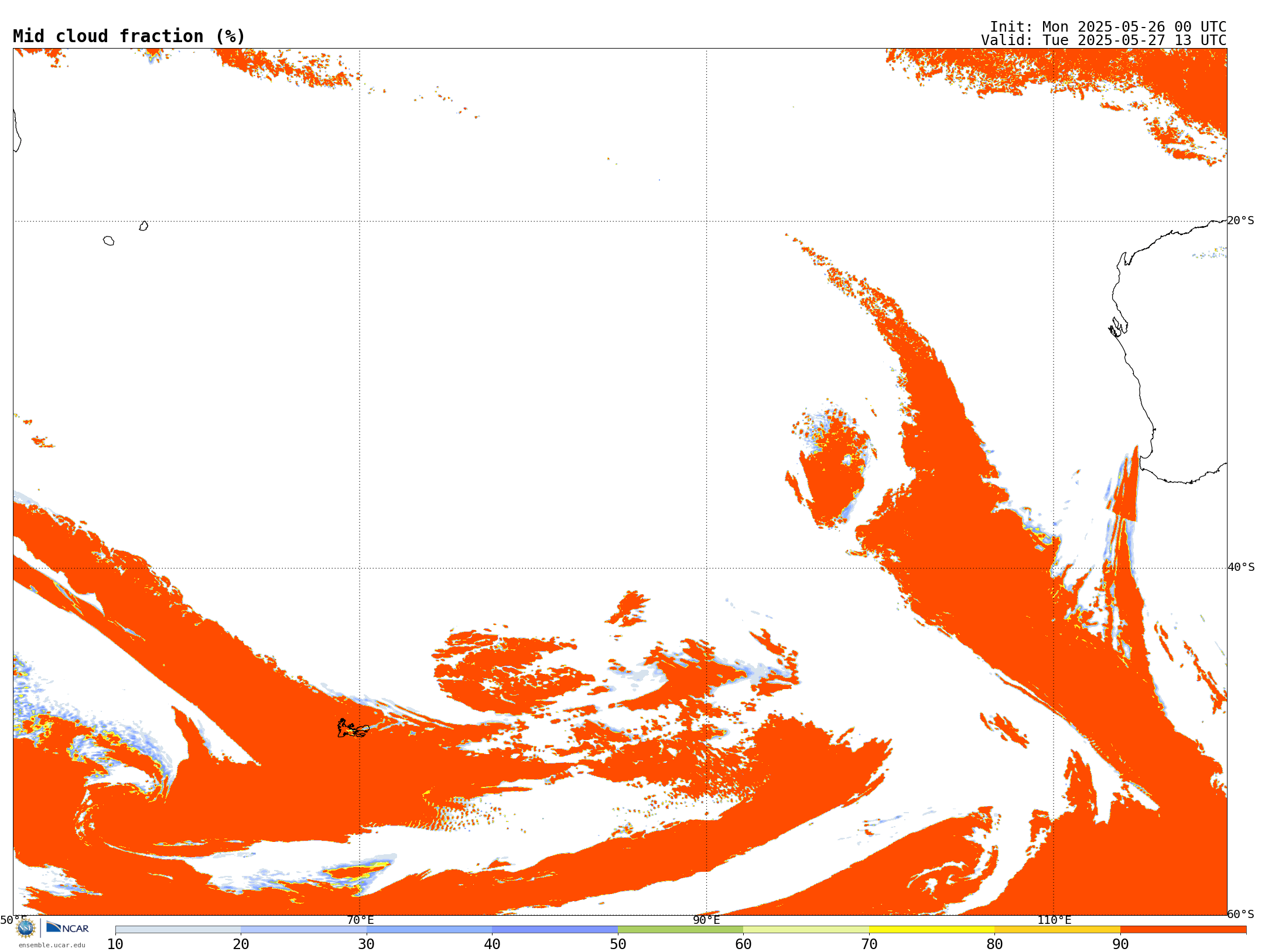The width and height of the screenshot is (1265, 952).
Task: Pick the 10-20 pale gray-blue colorbar segment
Action: [x=178, y=930]
